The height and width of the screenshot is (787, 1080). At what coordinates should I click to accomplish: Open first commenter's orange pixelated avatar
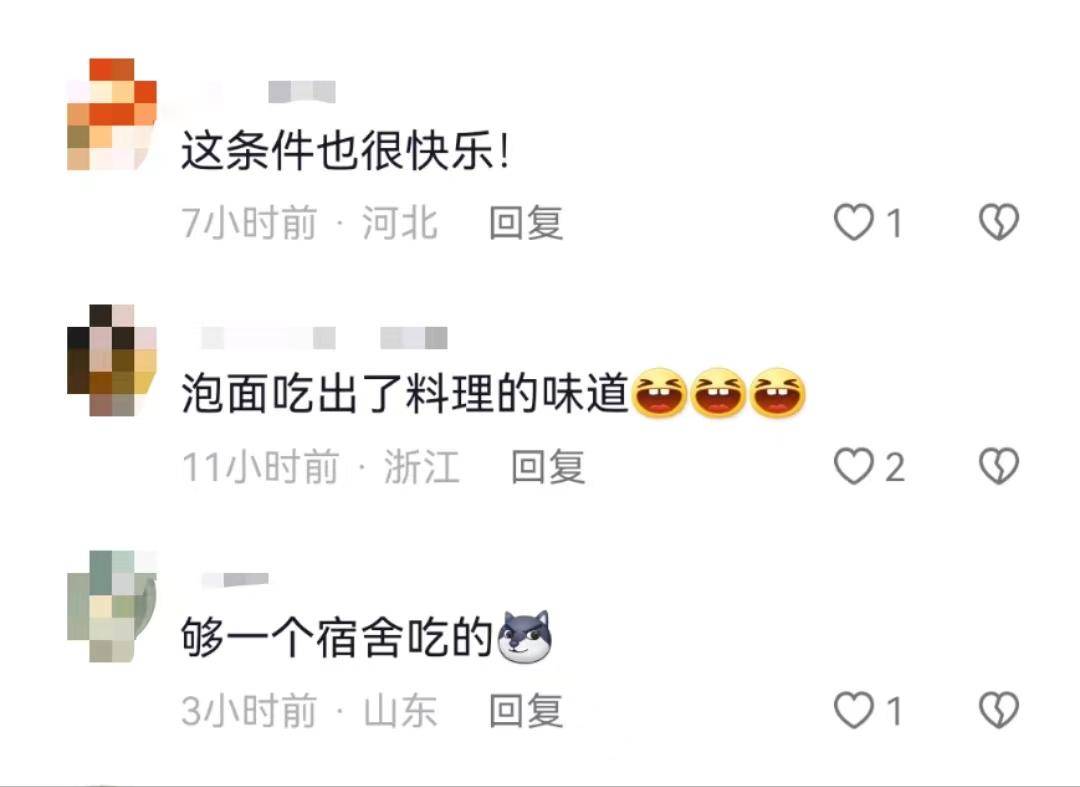112,114
